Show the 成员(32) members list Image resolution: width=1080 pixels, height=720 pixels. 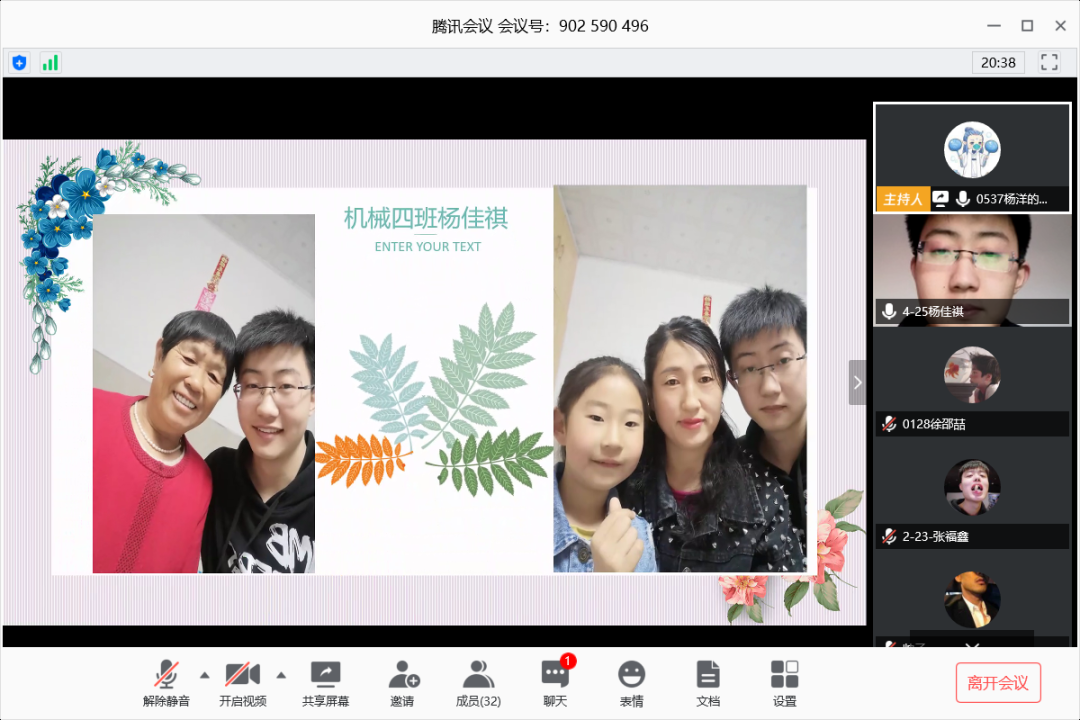478,682
